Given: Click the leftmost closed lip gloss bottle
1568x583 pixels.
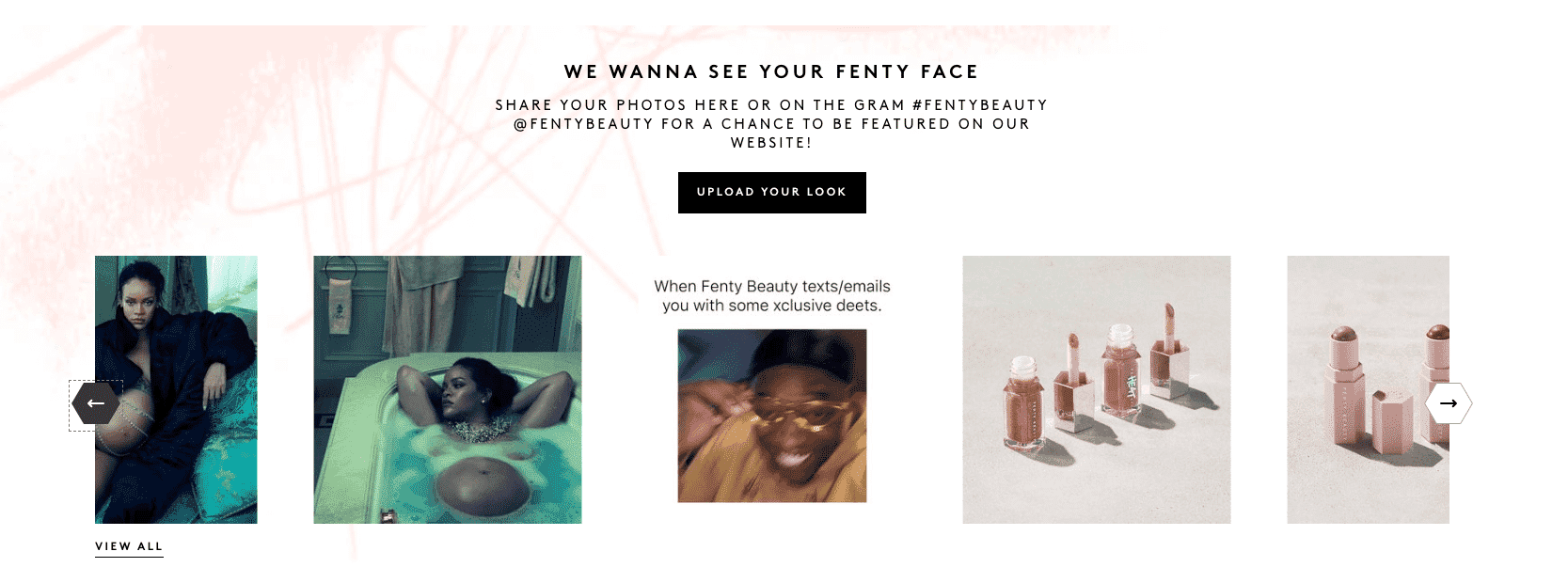Looking at the screenshot, I should [1022, 402].
